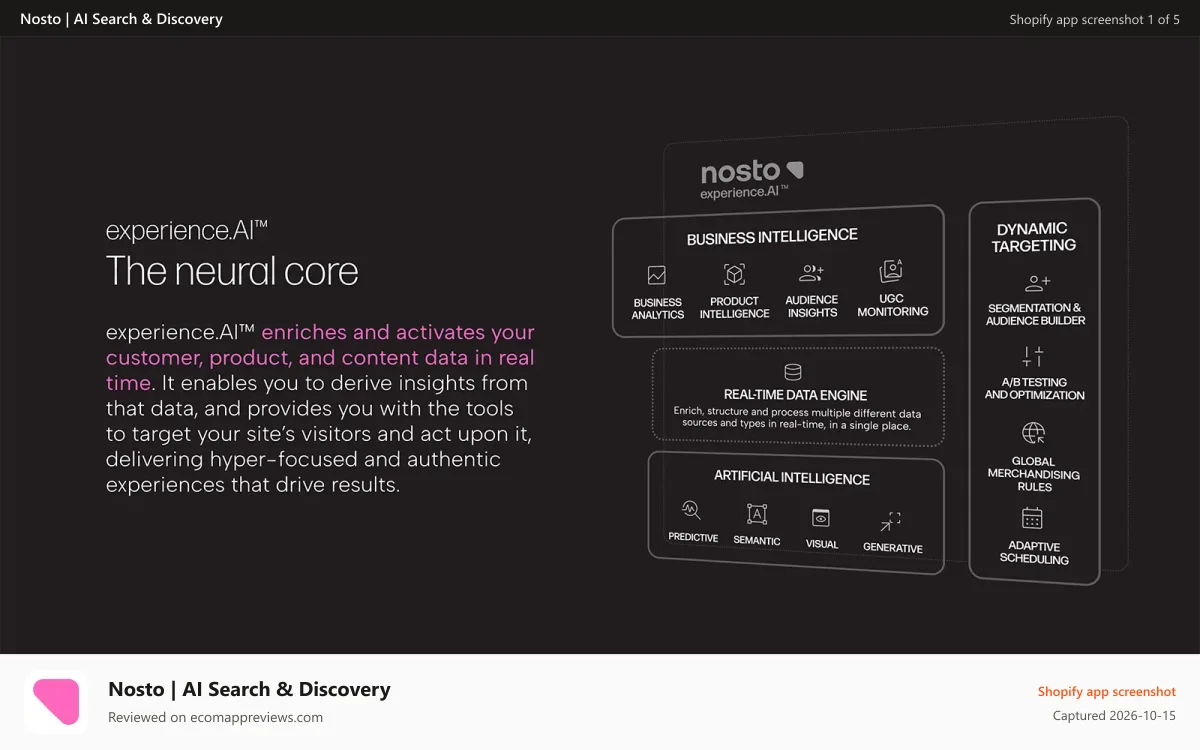Click the Generative AI icon

(890, 521)
